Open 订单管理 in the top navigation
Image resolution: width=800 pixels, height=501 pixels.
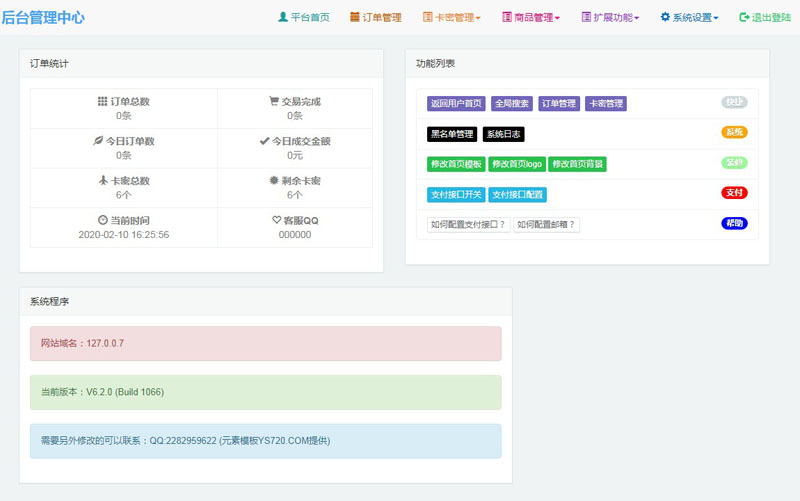376,17
